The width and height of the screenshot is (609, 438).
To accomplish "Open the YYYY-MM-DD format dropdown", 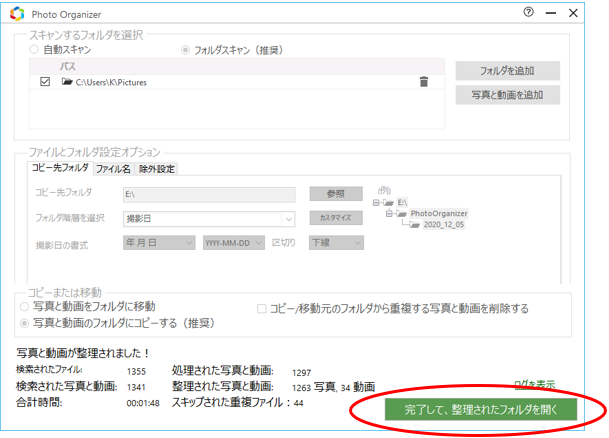I will pyautogui.click(x=234, y=243).
